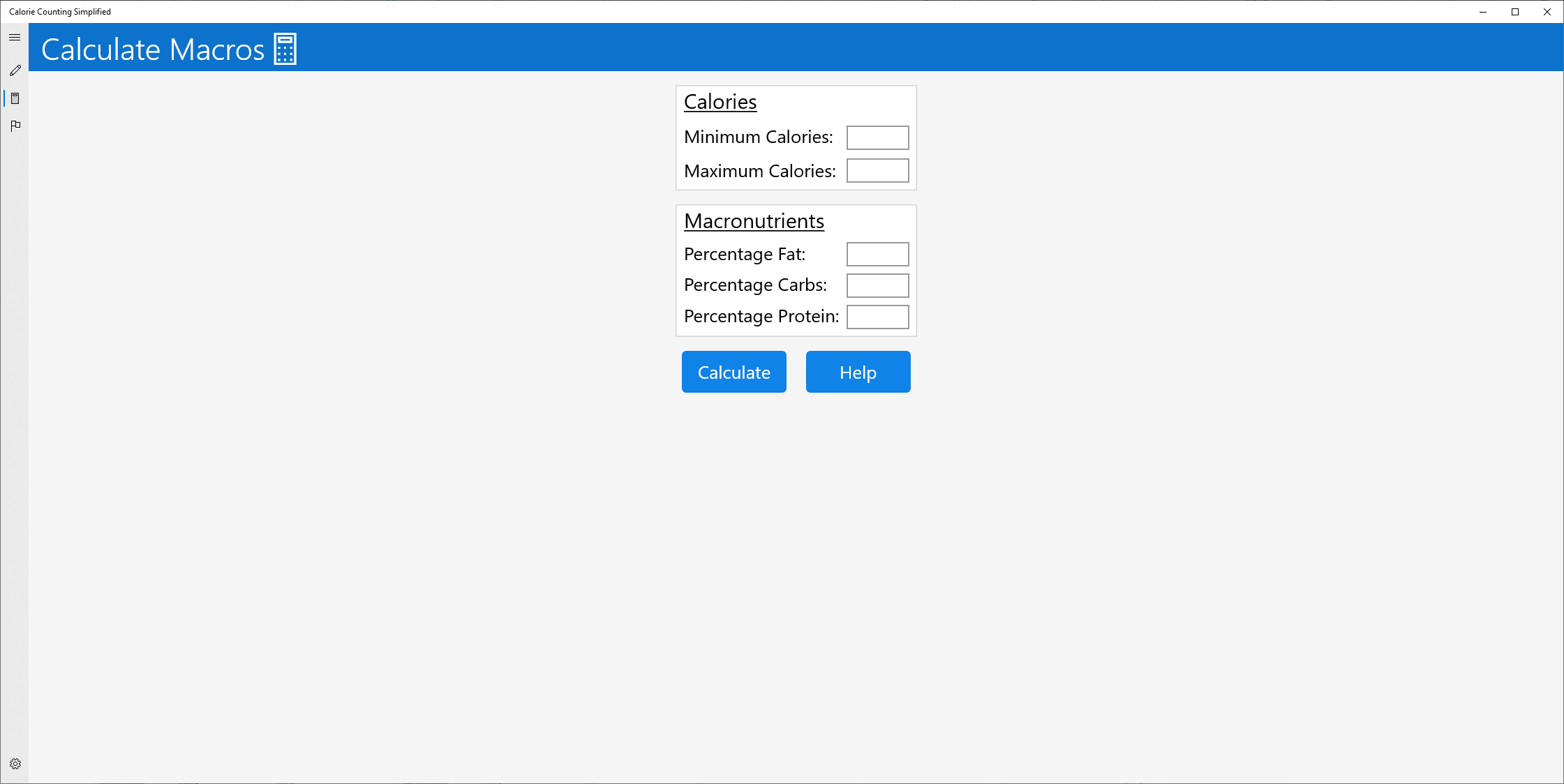Image resolution: width=1564 pixels, height=784 pixels.
Task: Open the flag goals page in sidebar
Action: [x=15, y=126]
